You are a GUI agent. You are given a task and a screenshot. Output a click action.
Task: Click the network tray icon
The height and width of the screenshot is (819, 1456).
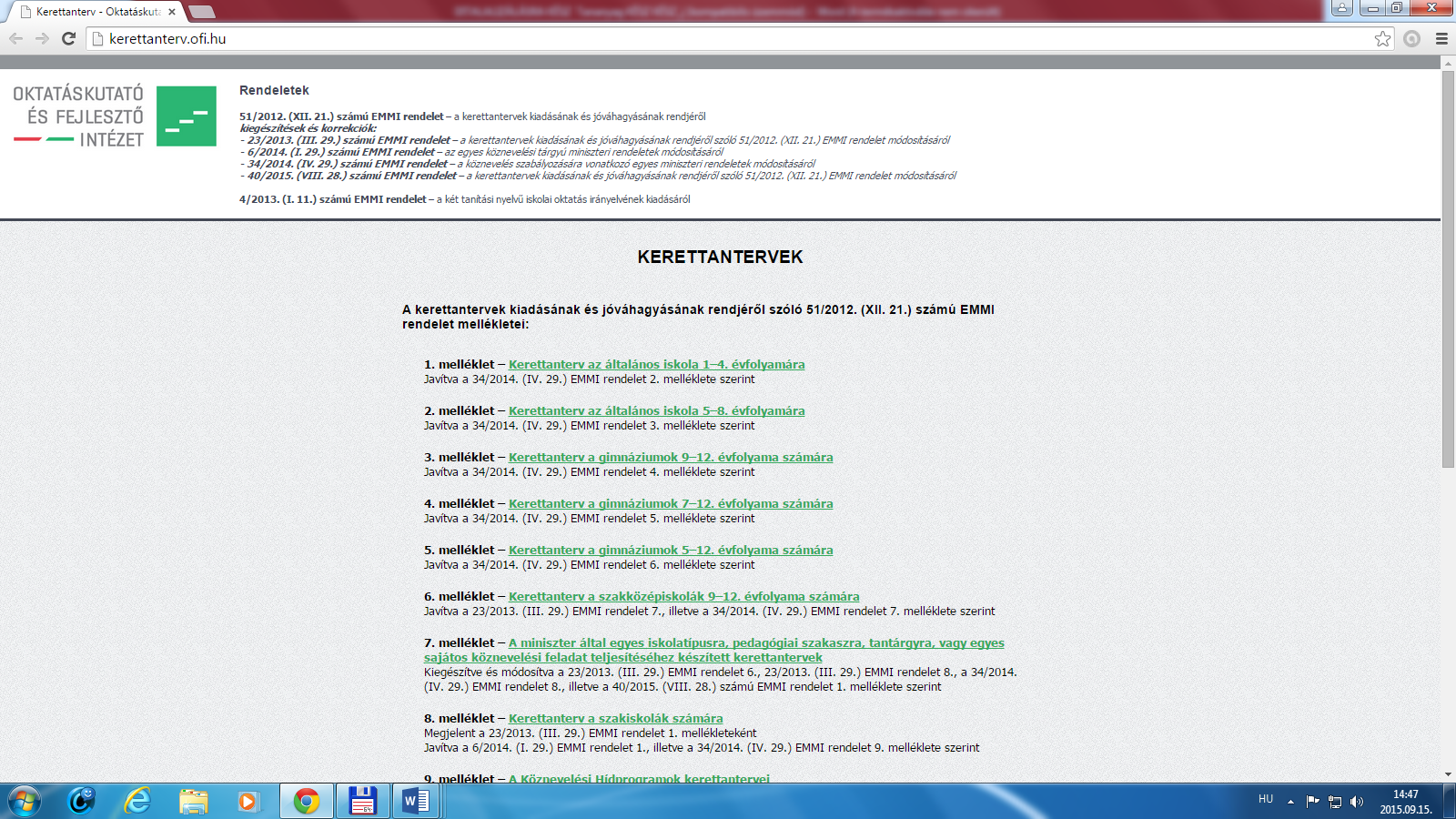click(x=1335, y=802)
